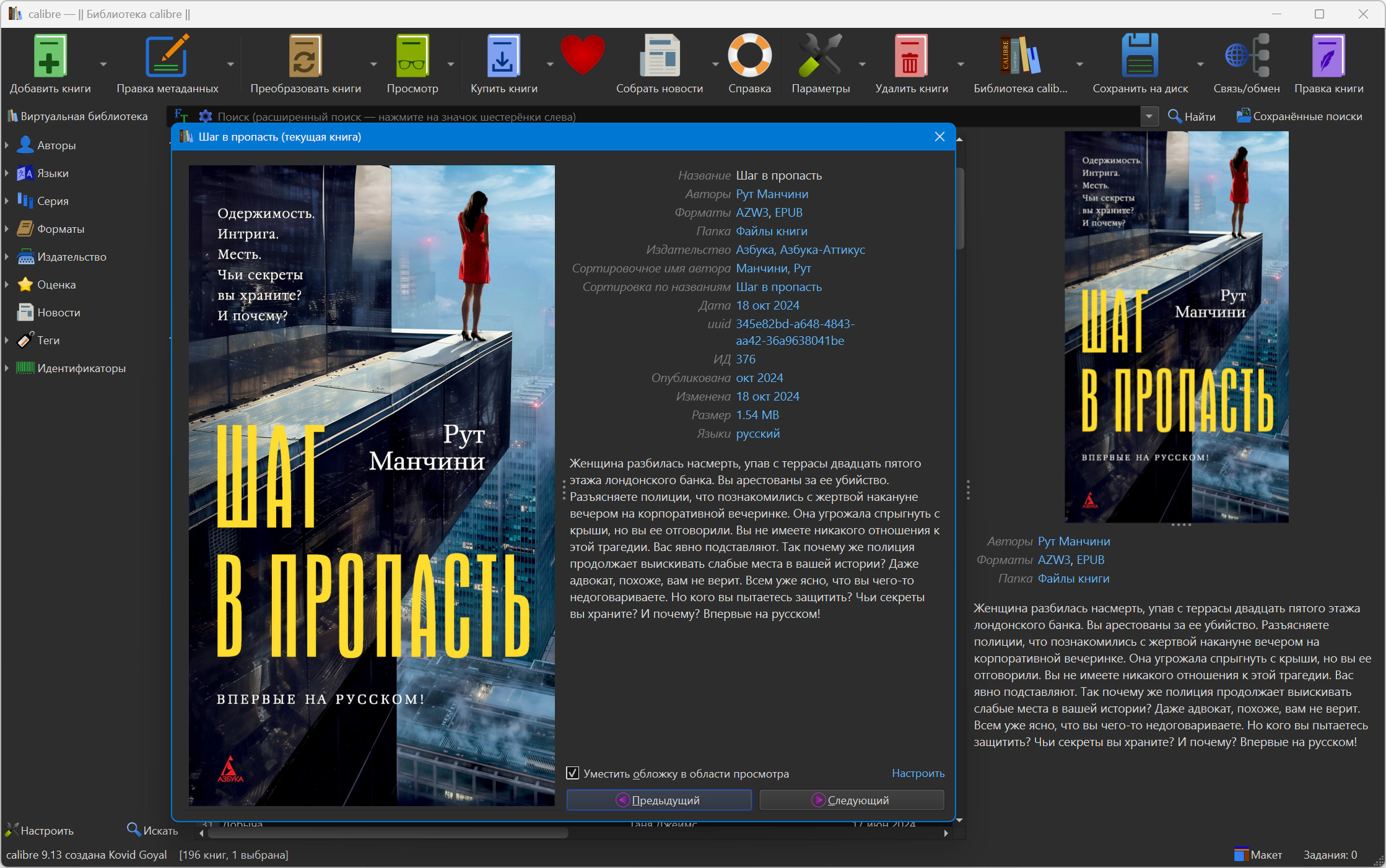Click the cover thumbnail in right details panel
Viewport: 1386px width, 868px height.
click(x=1176, y=327)
